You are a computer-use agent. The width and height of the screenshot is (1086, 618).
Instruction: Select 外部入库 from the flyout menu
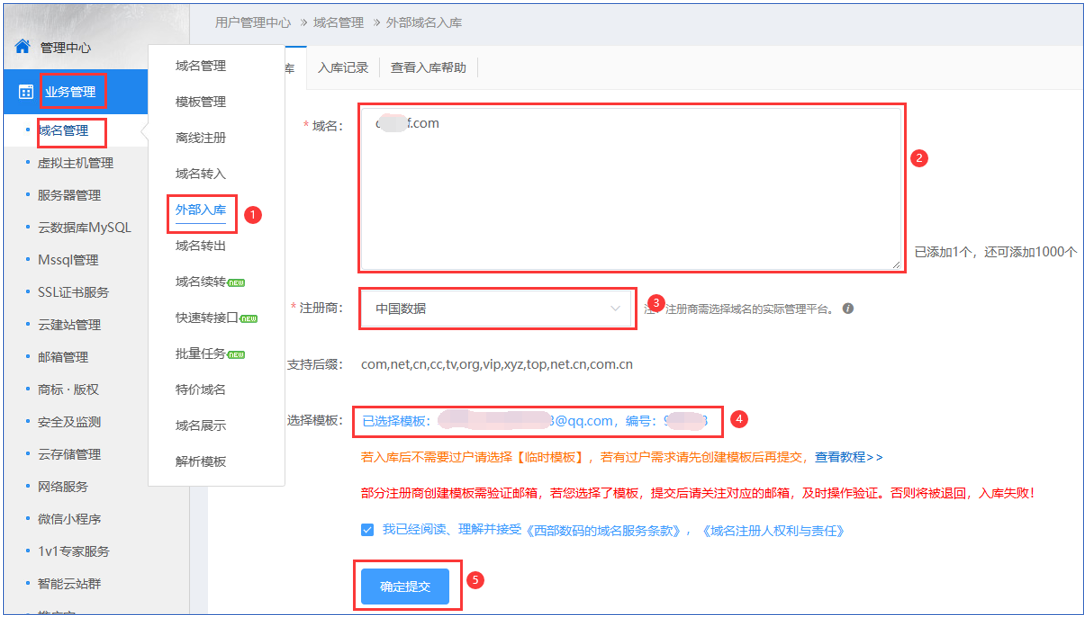[200, 210]
